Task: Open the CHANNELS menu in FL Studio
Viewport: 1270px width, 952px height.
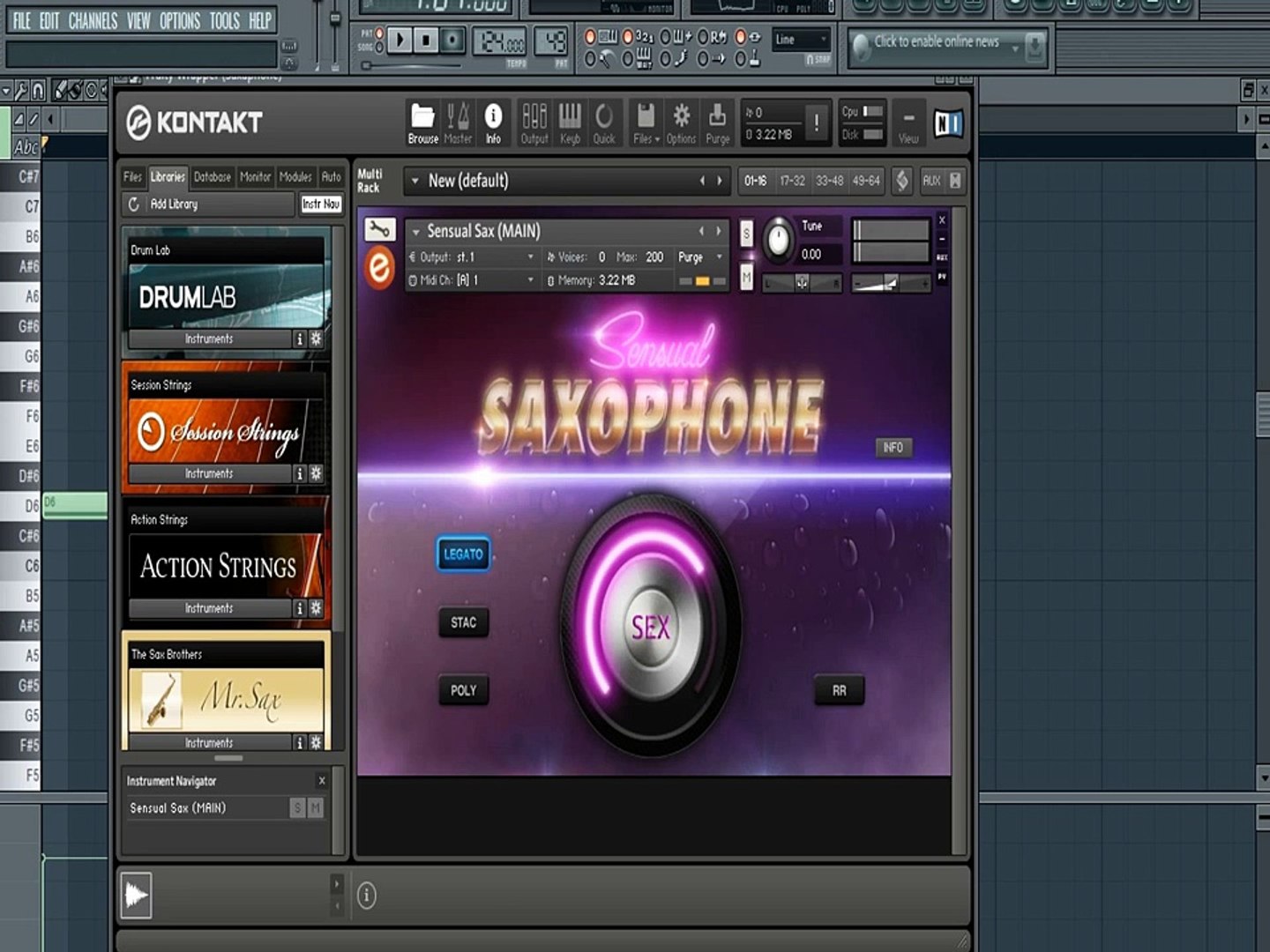Action: tap(93, 20)
